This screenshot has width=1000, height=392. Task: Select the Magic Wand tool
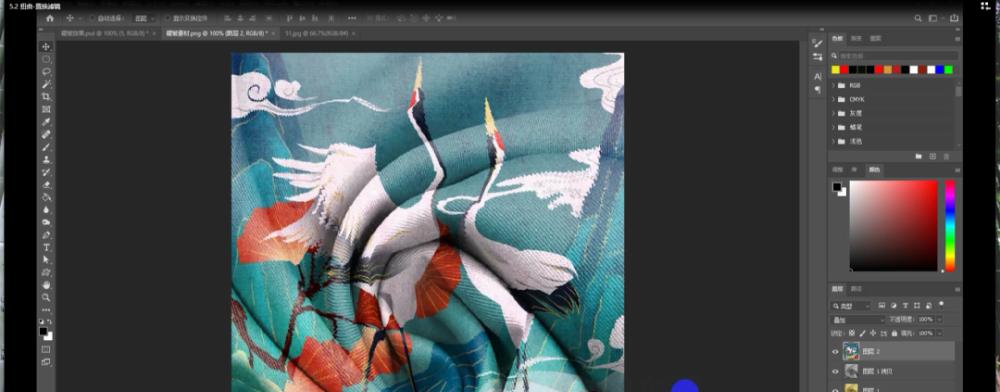(46, 84)
